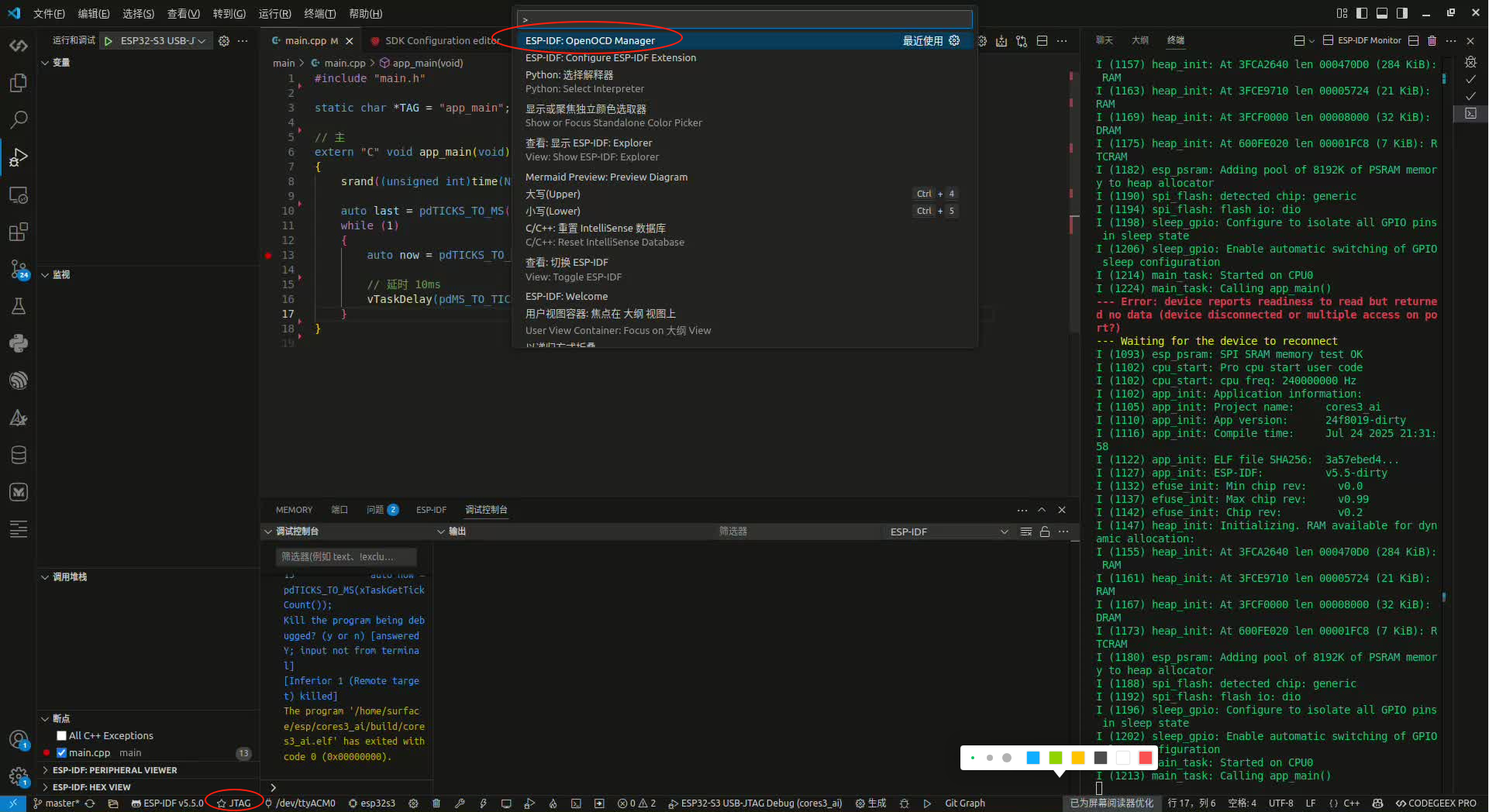Click the ESP-IDF v5.5.0 version in status bar
This screenshot has width=1489, height=812.
click(x=167, y=803)
